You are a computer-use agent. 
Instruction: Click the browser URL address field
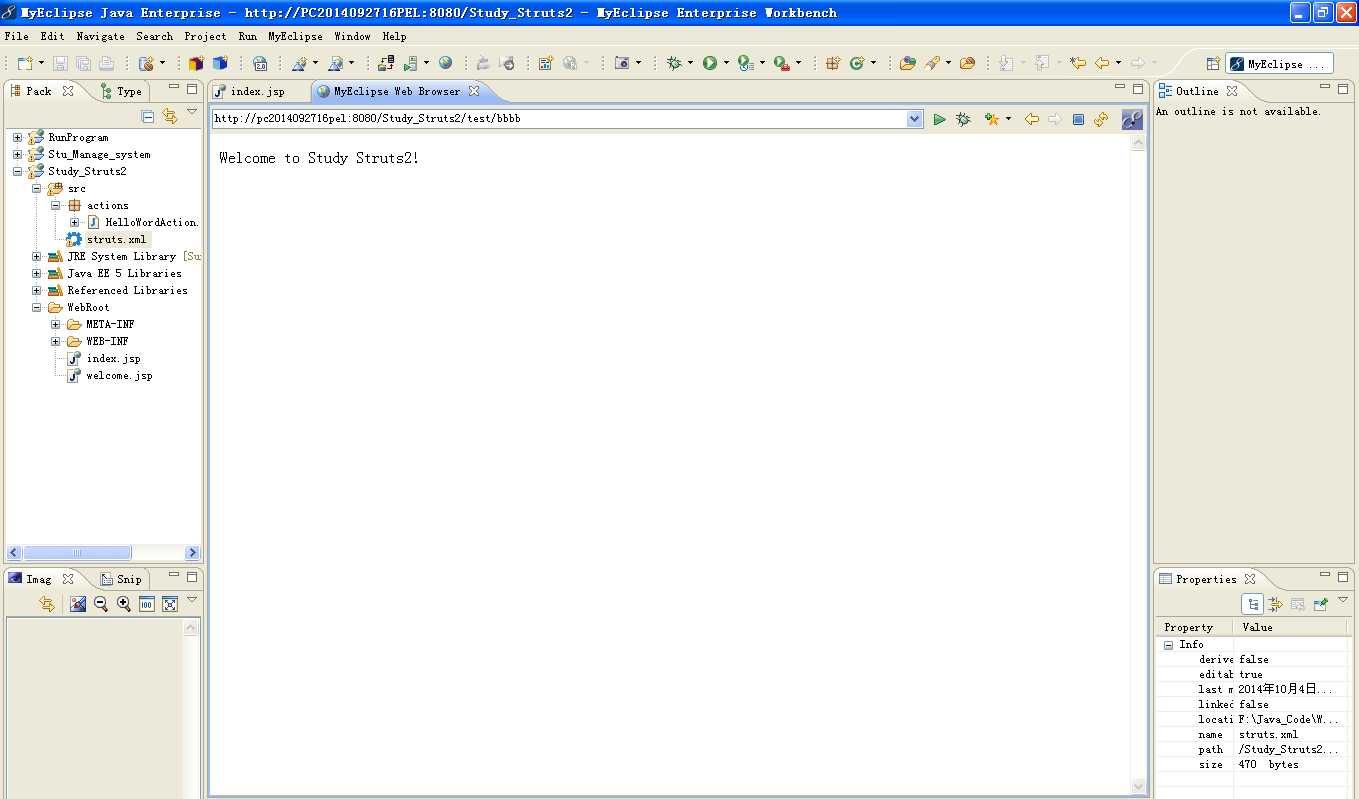(559, 119)
